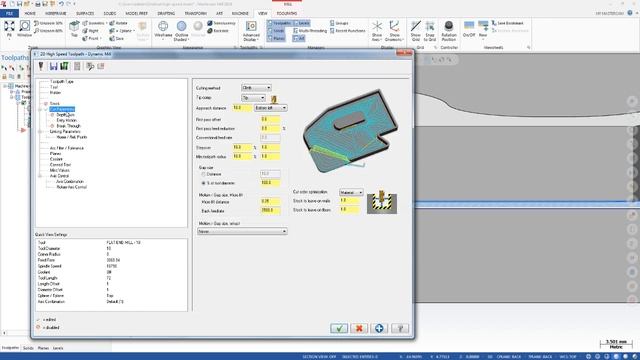
Task: Choose Outline Shaded appearance icon
Action: click(x=181, y=27)
